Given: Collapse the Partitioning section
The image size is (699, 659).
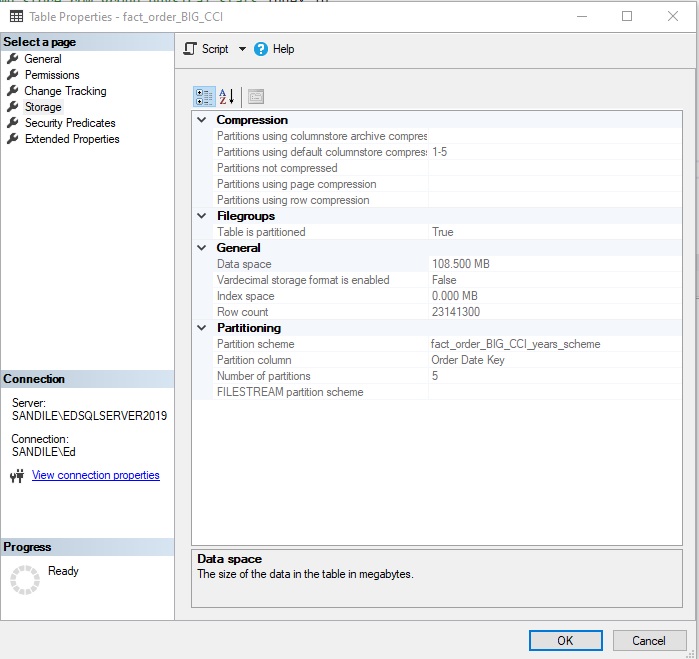Looking at the screenshot, I should pos(201,328).
